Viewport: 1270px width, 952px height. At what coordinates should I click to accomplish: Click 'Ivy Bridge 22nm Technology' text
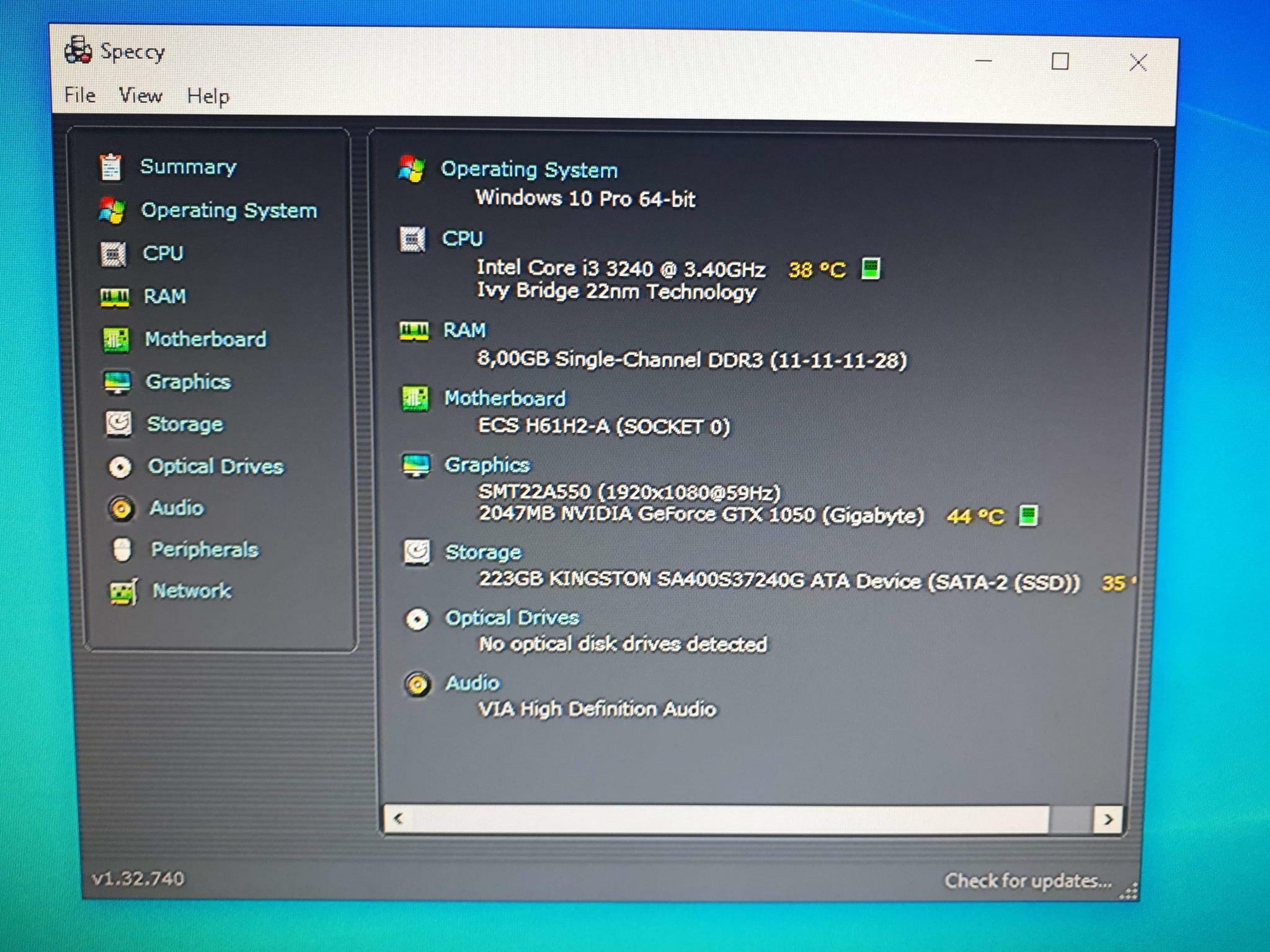pyautogui.click(x=616, y=291)
